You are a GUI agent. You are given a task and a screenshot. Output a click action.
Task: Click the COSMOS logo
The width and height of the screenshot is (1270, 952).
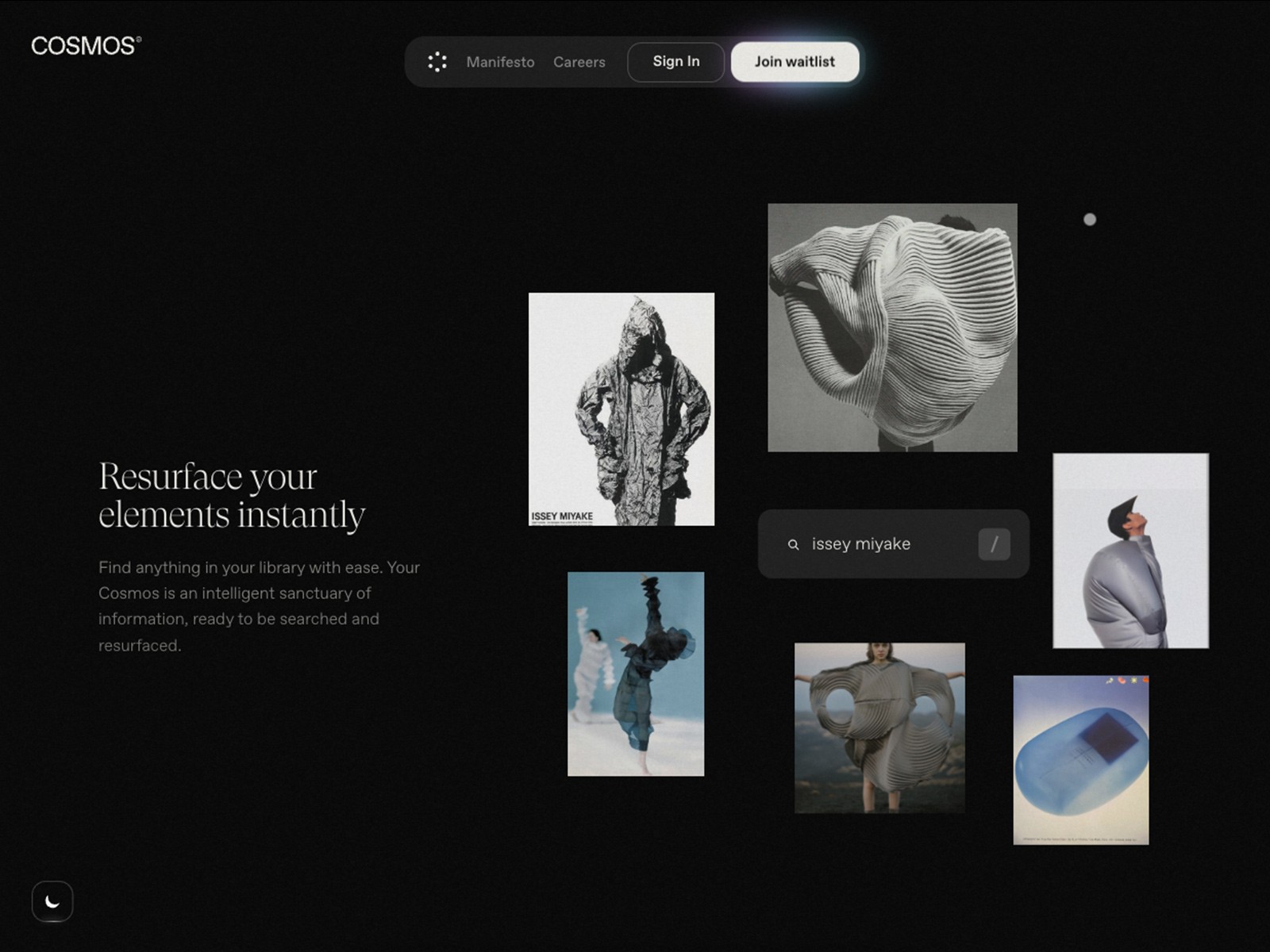(x=86, y=45)
